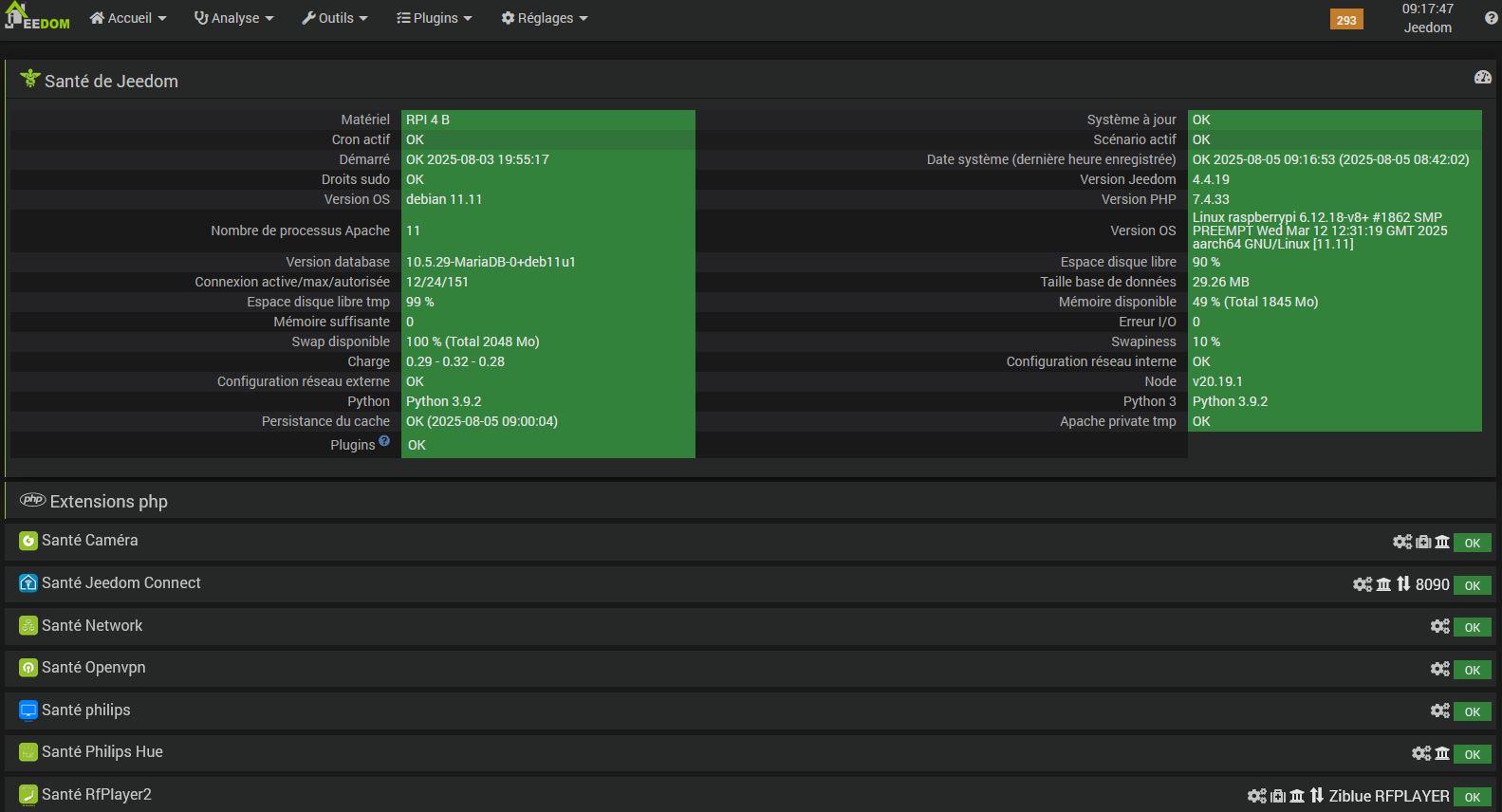Screen dimensions: 1502x812
Task: Click the Version OS value 'debian 11.11'
Action: pyautogui.click(x=444, y=199)
